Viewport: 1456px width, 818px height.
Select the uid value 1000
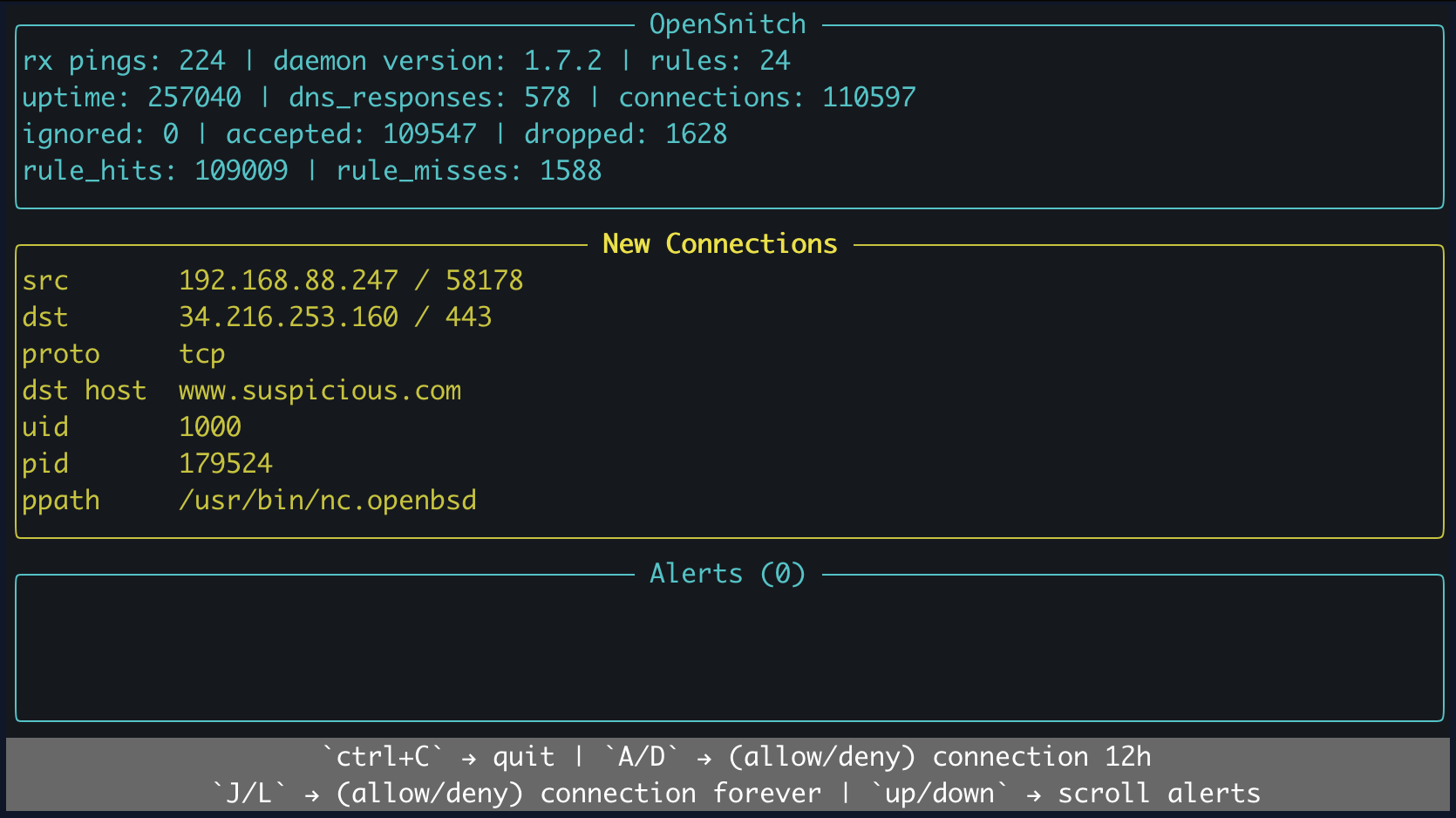click(209, 426)
